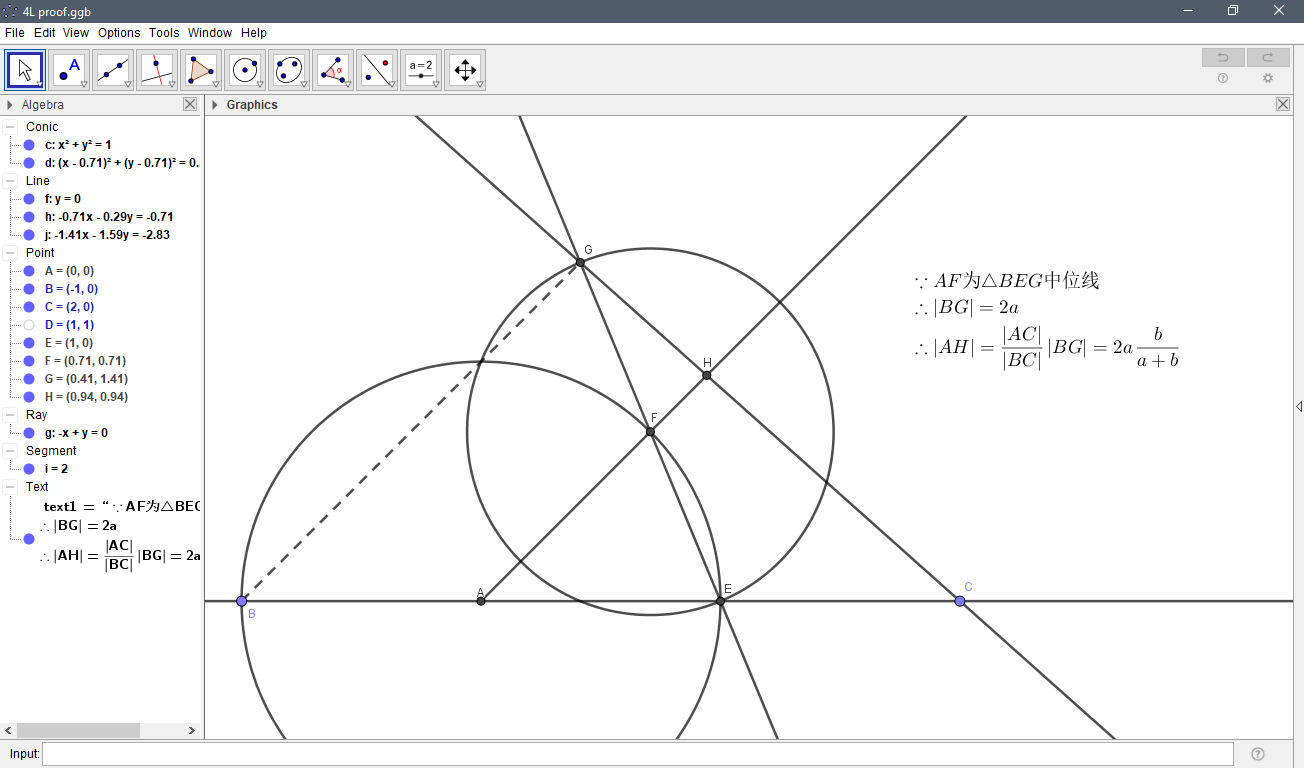Click the Undo button
1304x768 pixels.
click(x=1223, y=57)
